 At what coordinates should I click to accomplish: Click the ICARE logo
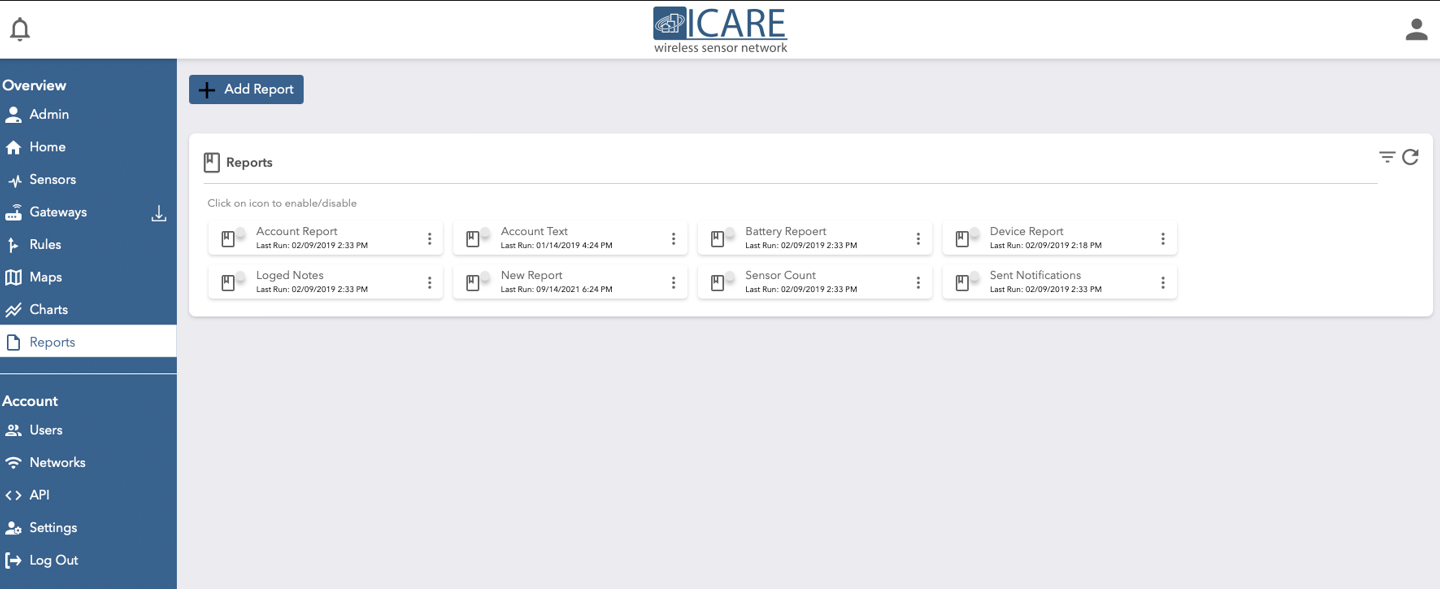tap(720, 30)
